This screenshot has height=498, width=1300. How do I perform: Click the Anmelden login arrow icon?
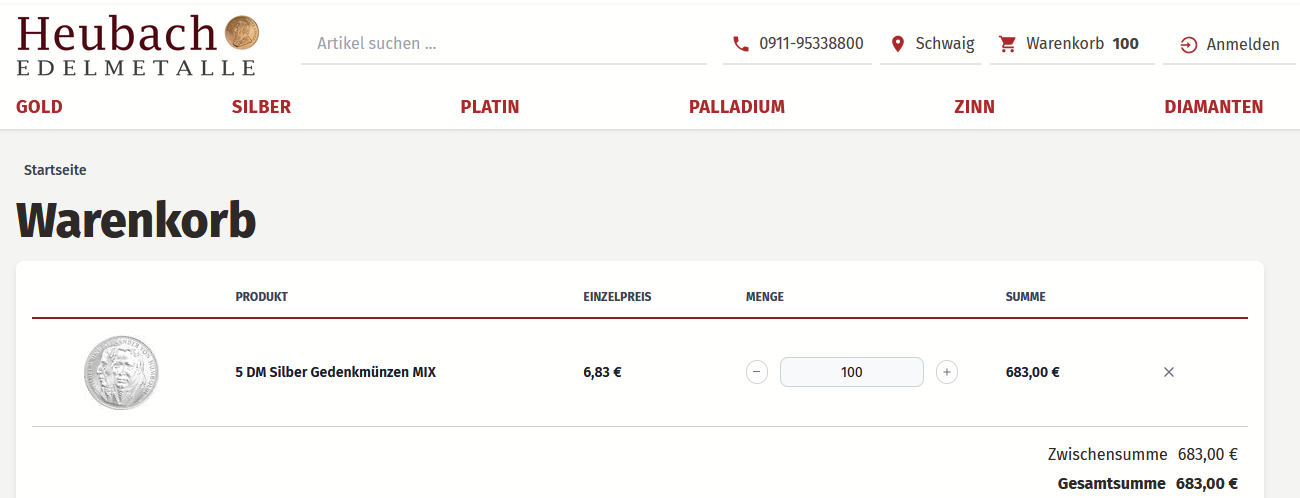coord(1189,45)
